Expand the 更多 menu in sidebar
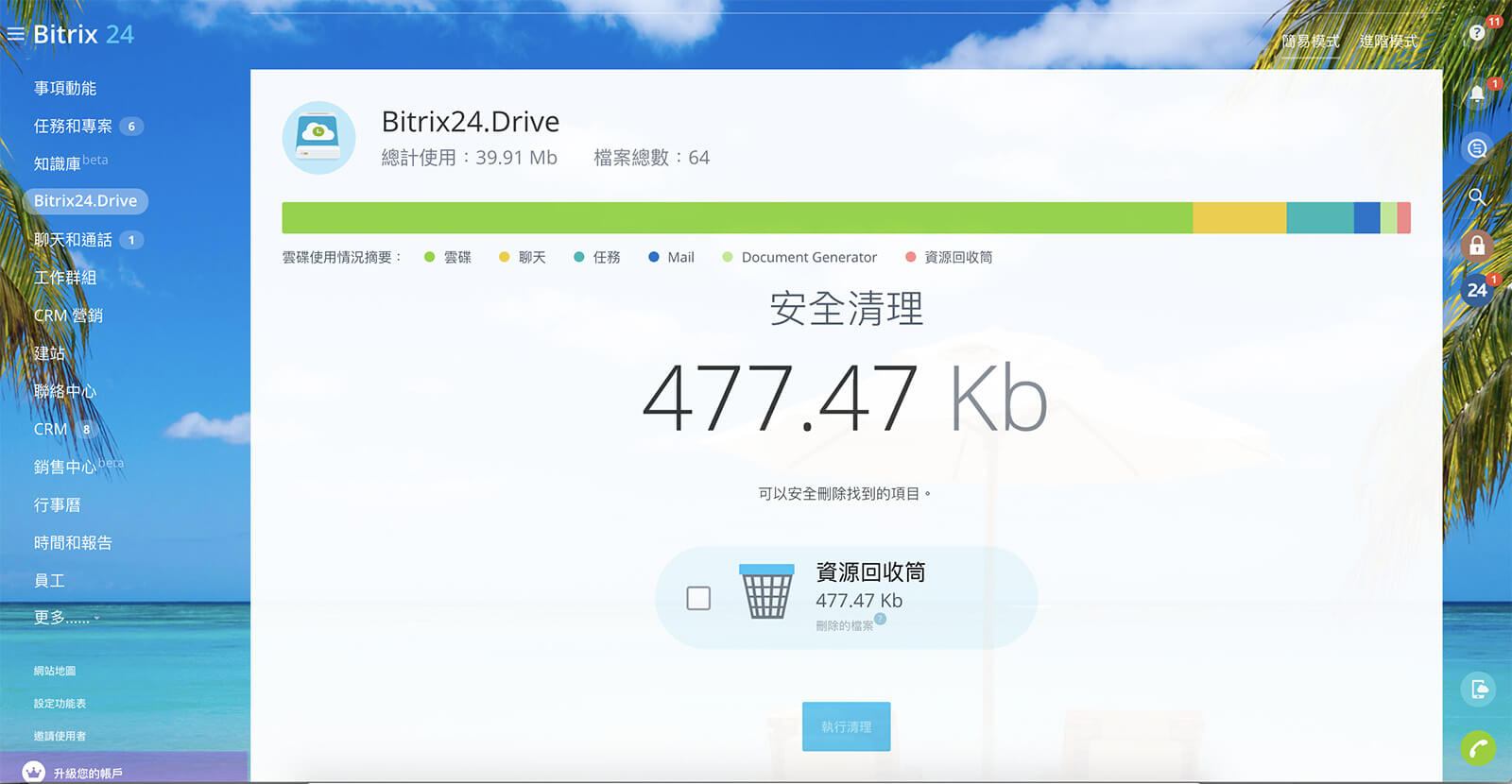 pos(65,618)
